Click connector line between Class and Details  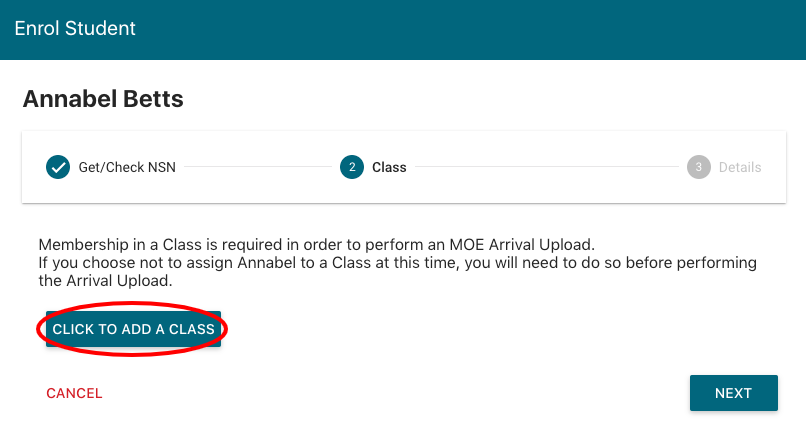click(545, 167)
